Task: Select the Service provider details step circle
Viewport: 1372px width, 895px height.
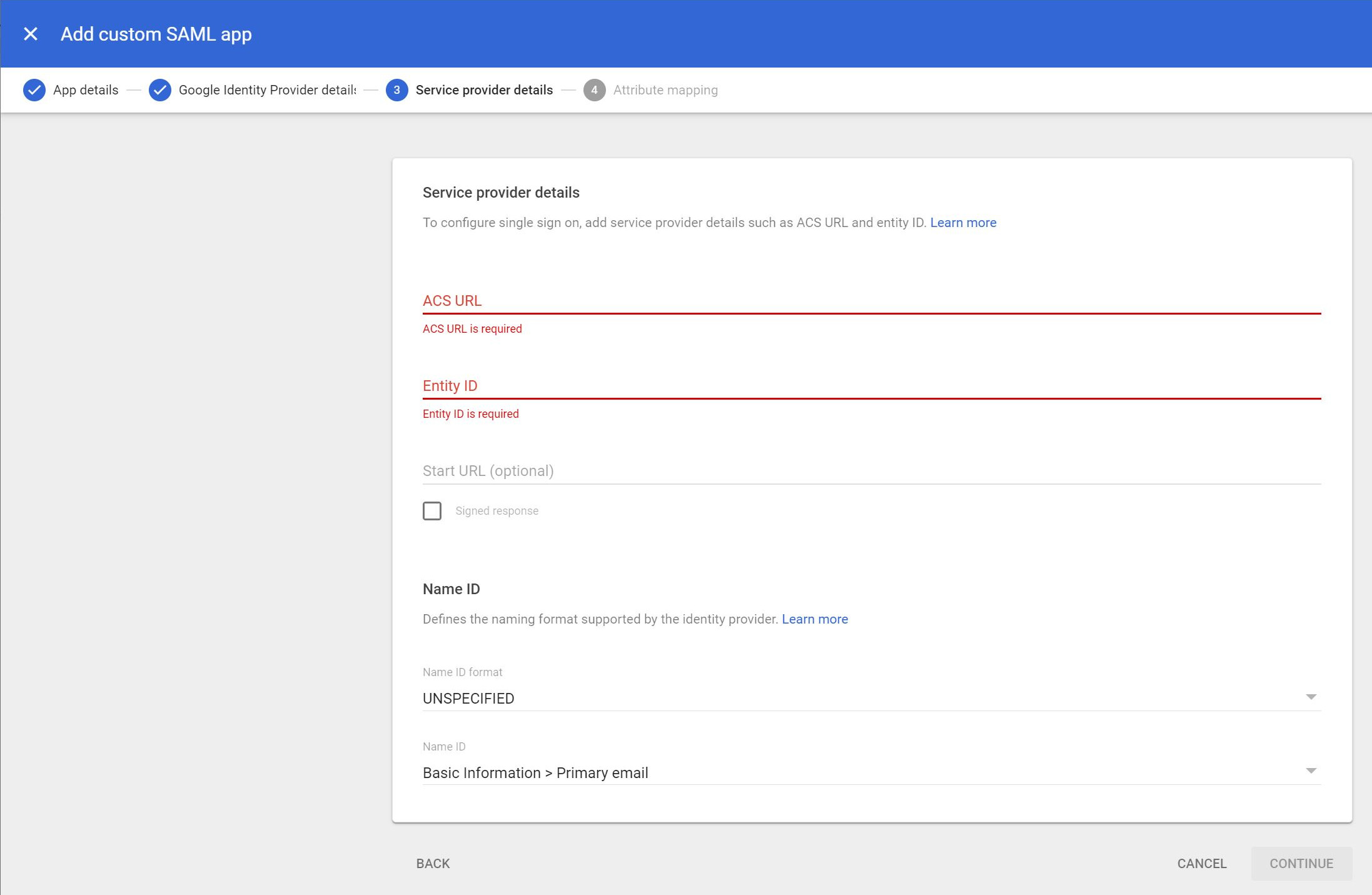Action: click(x=397, y=89)
